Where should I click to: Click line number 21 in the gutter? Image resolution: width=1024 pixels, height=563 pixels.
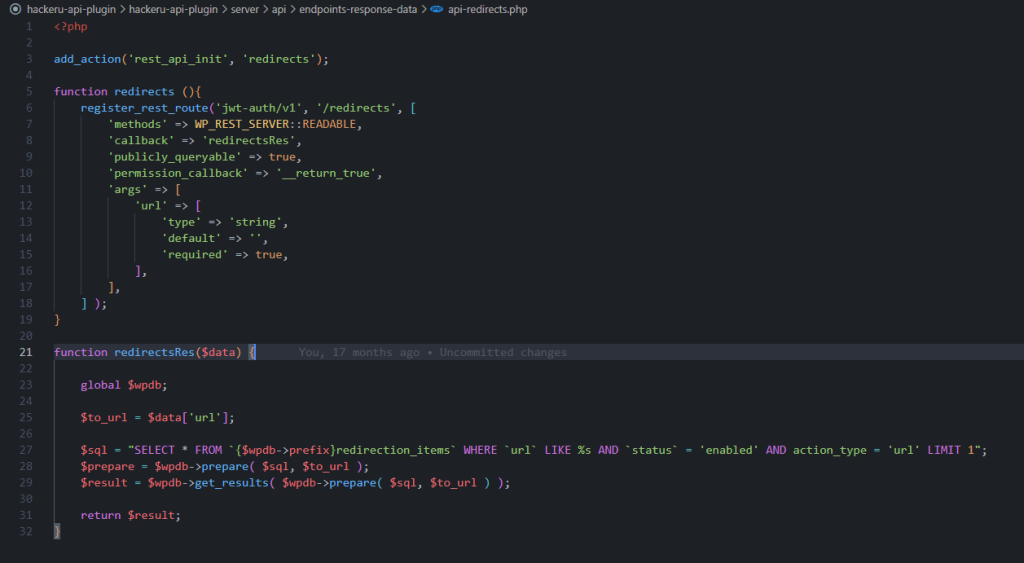[x=26, y=352]
